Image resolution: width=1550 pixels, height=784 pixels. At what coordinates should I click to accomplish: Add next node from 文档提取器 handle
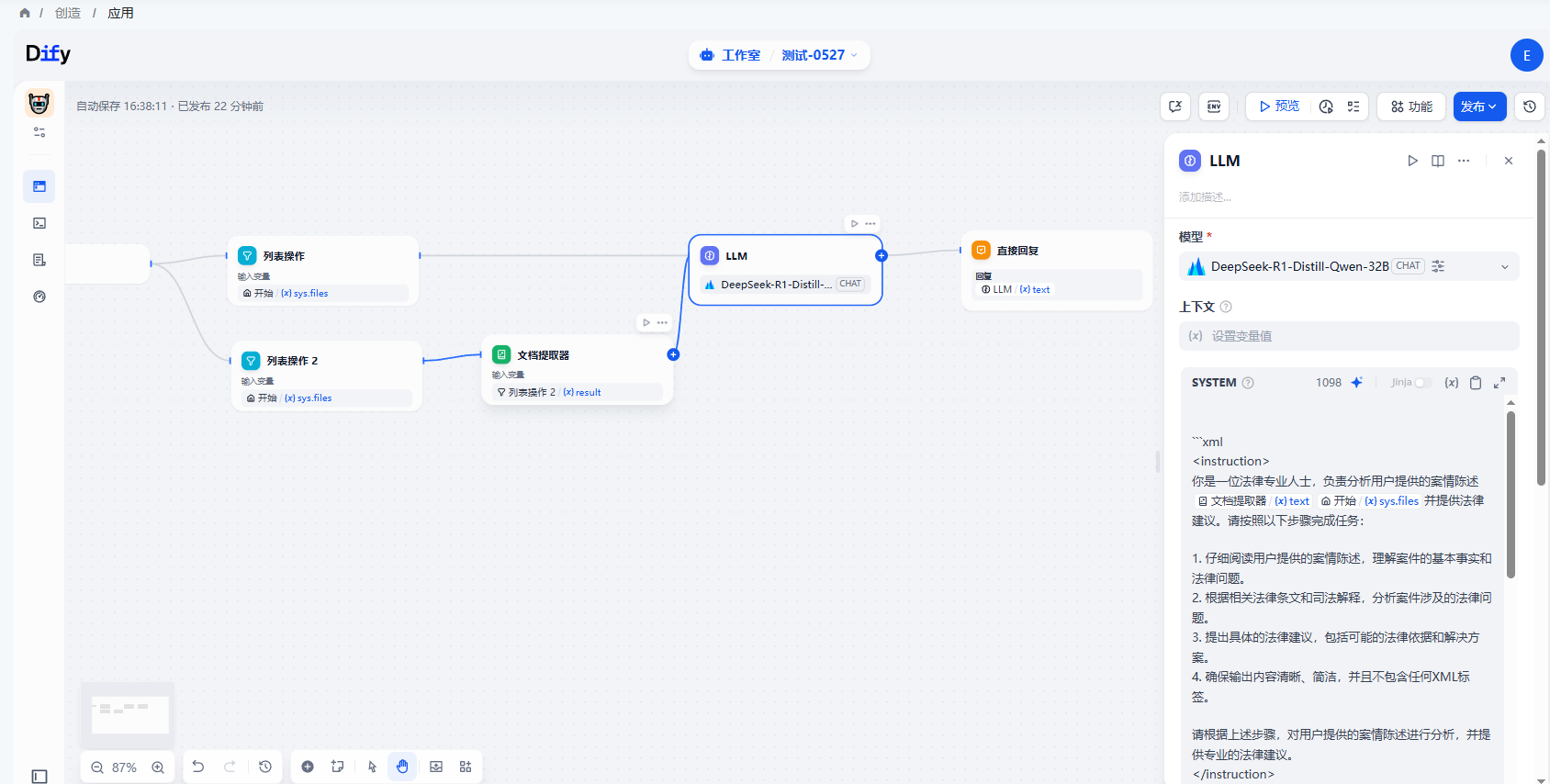coord(673,354)
